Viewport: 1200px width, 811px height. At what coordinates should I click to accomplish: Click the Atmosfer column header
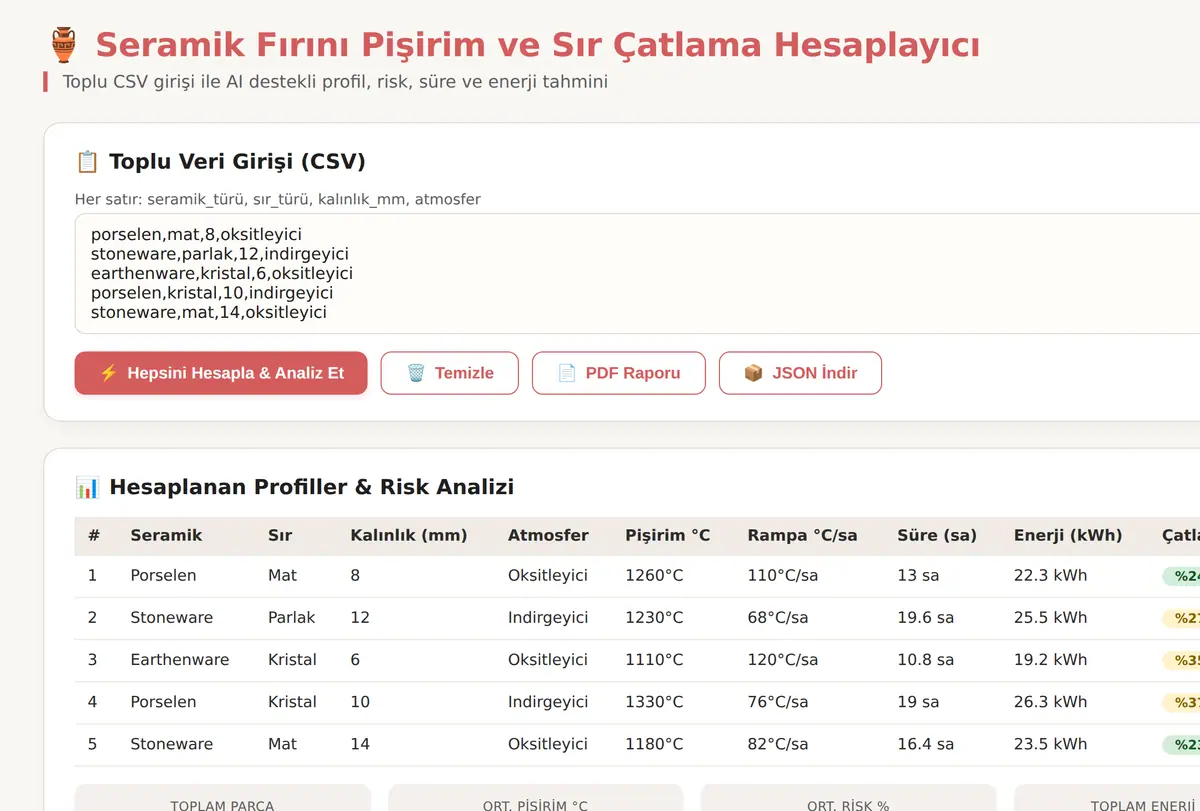click(x=548, y=535)
